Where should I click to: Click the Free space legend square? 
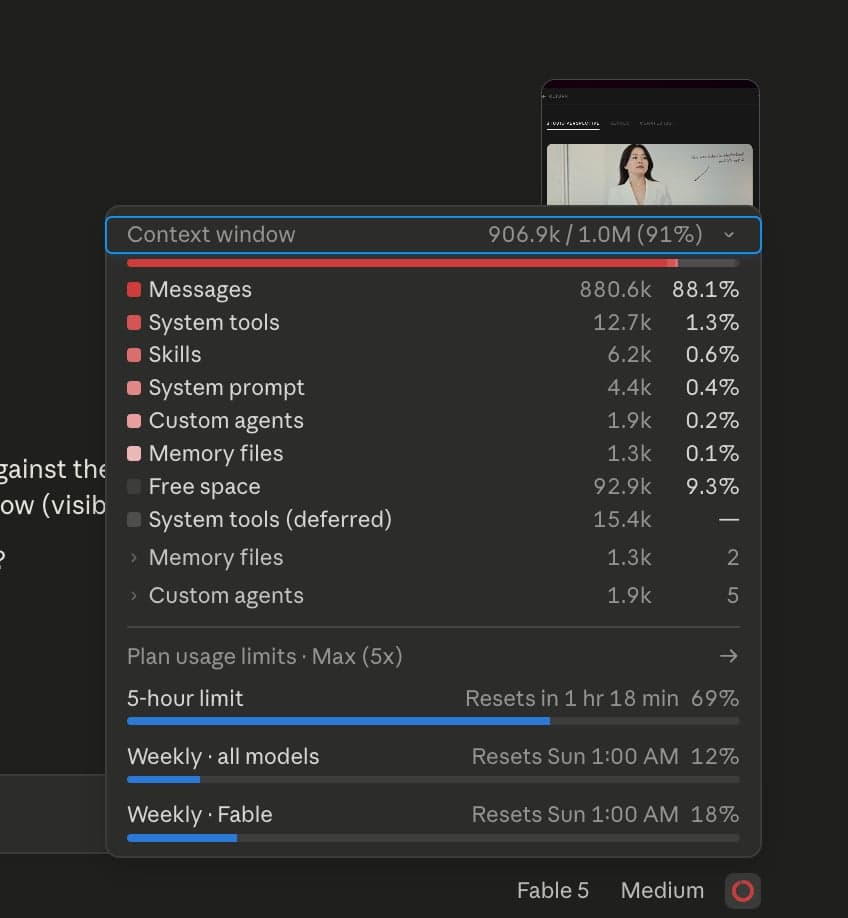134,487
